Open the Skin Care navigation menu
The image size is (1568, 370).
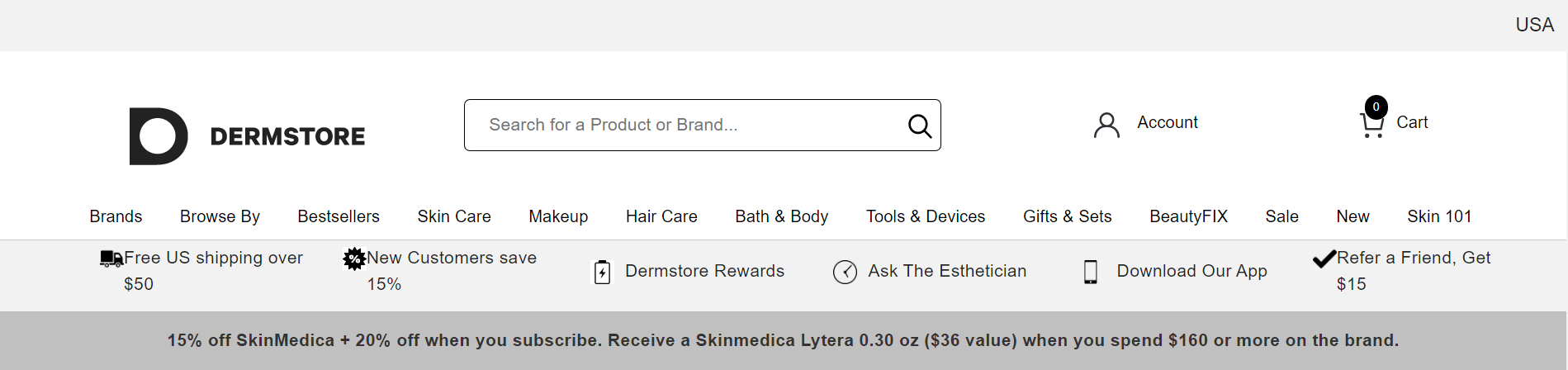(x=454, y=216)
